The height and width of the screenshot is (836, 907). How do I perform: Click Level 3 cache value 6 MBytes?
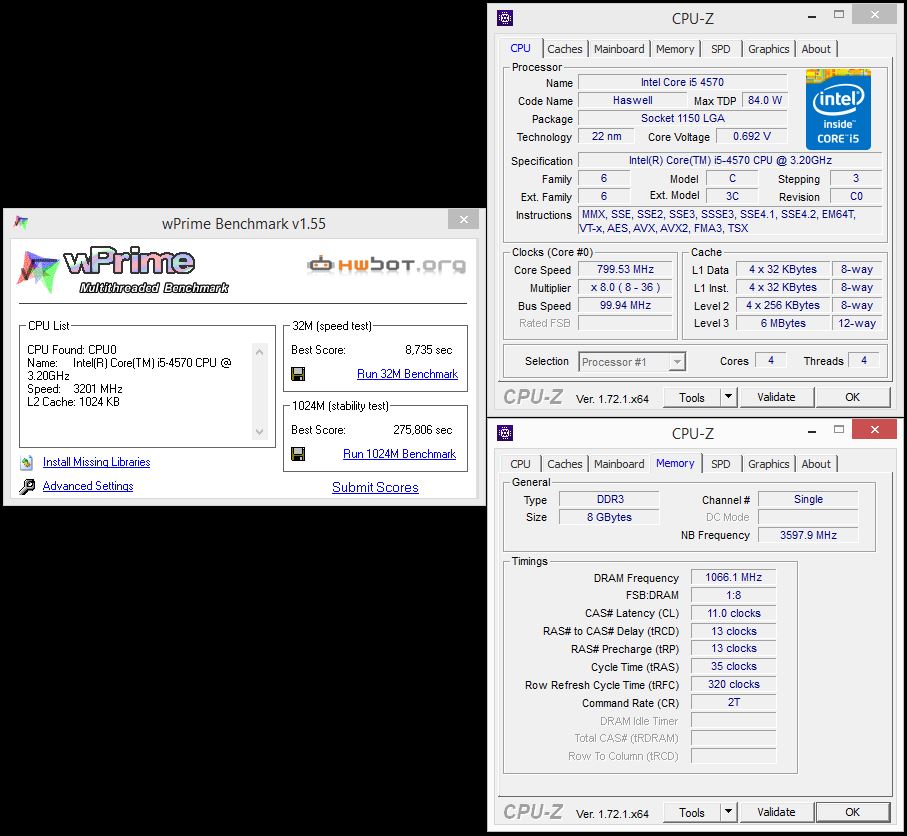pyautogui.click(x=783, y=323)
